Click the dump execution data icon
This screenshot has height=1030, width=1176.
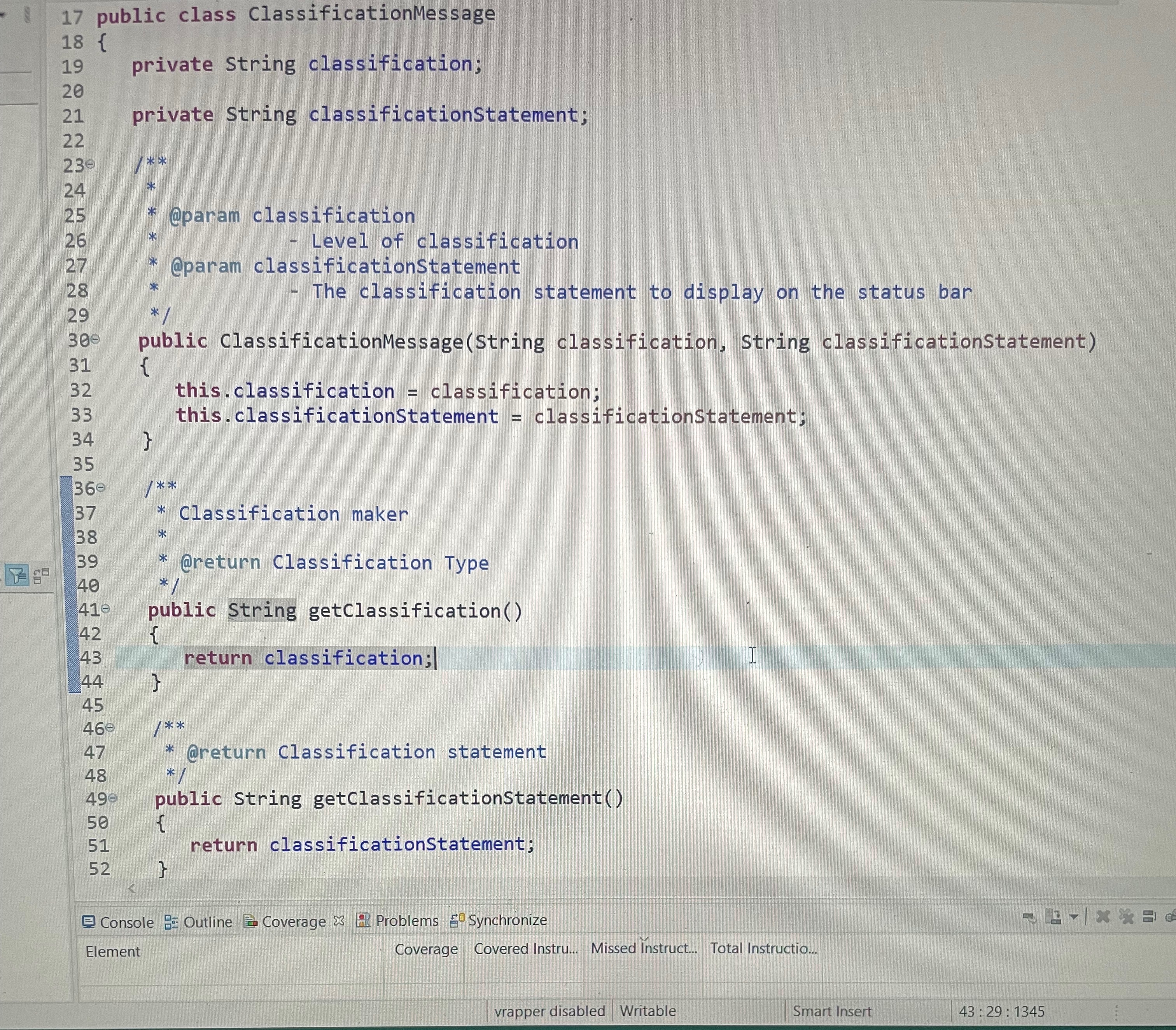coord(1053,916)
